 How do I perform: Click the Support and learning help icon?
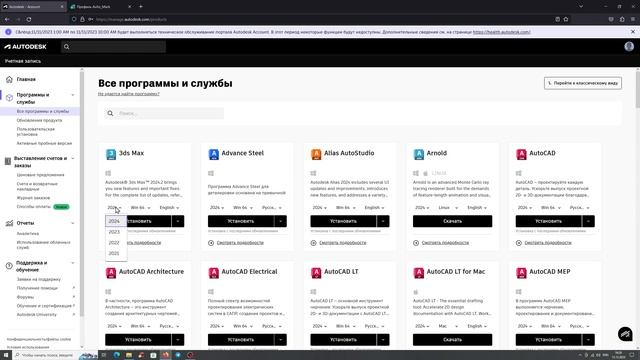click(9, 266)
